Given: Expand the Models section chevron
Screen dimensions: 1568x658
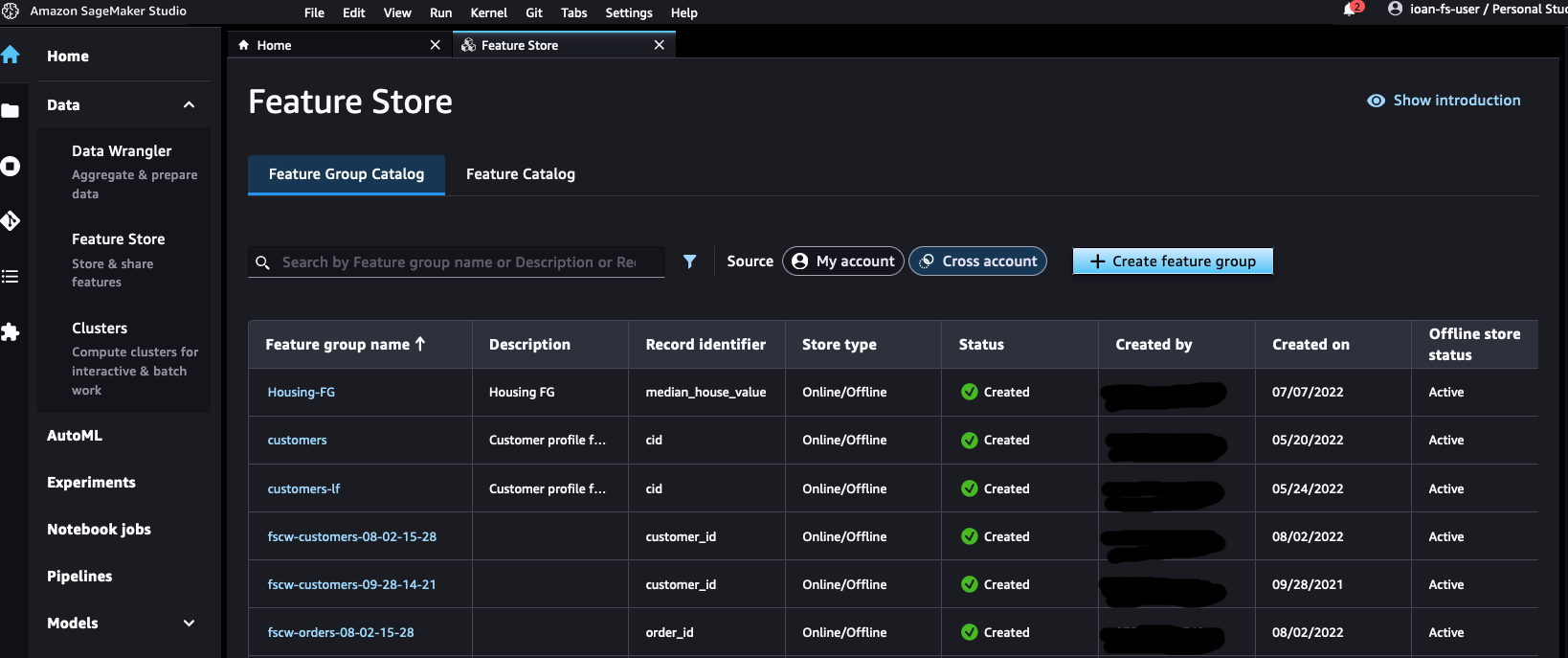Looking at the screenshot, I should 189,624.
